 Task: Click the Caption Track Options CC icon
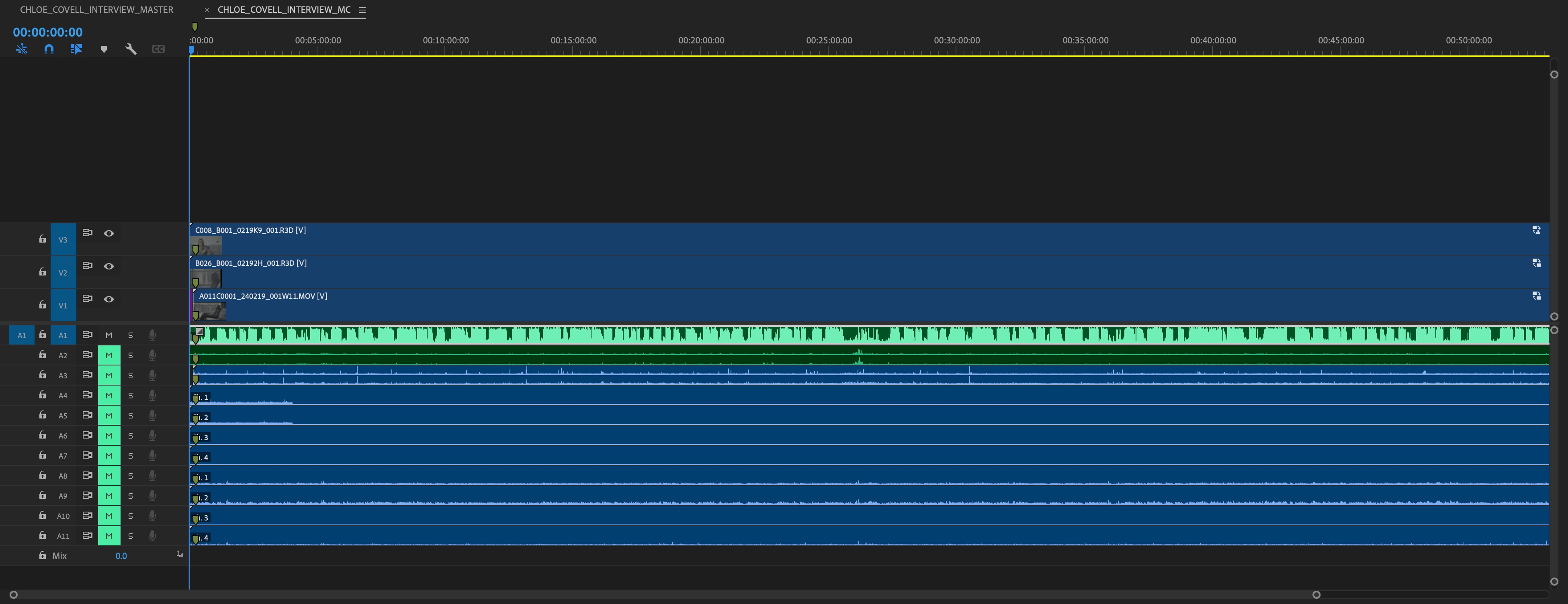tap(158, 49)
